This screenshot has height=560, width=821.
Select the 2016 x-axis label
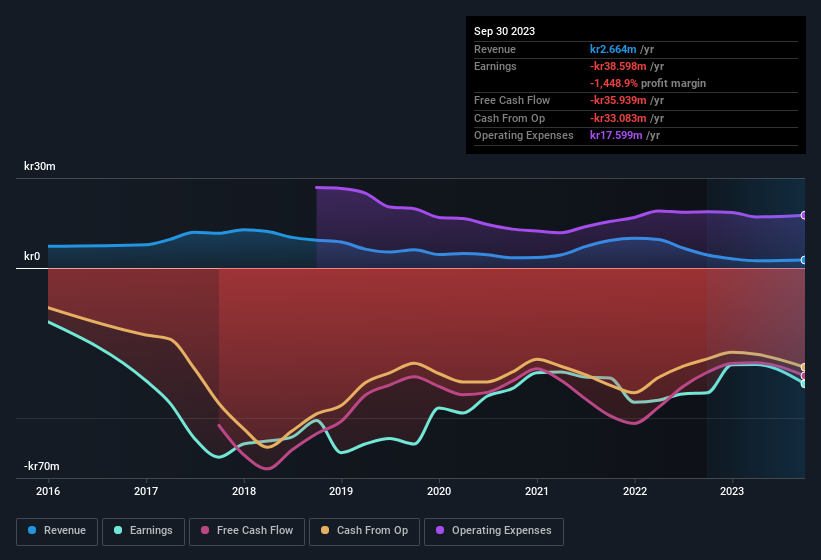48,491
